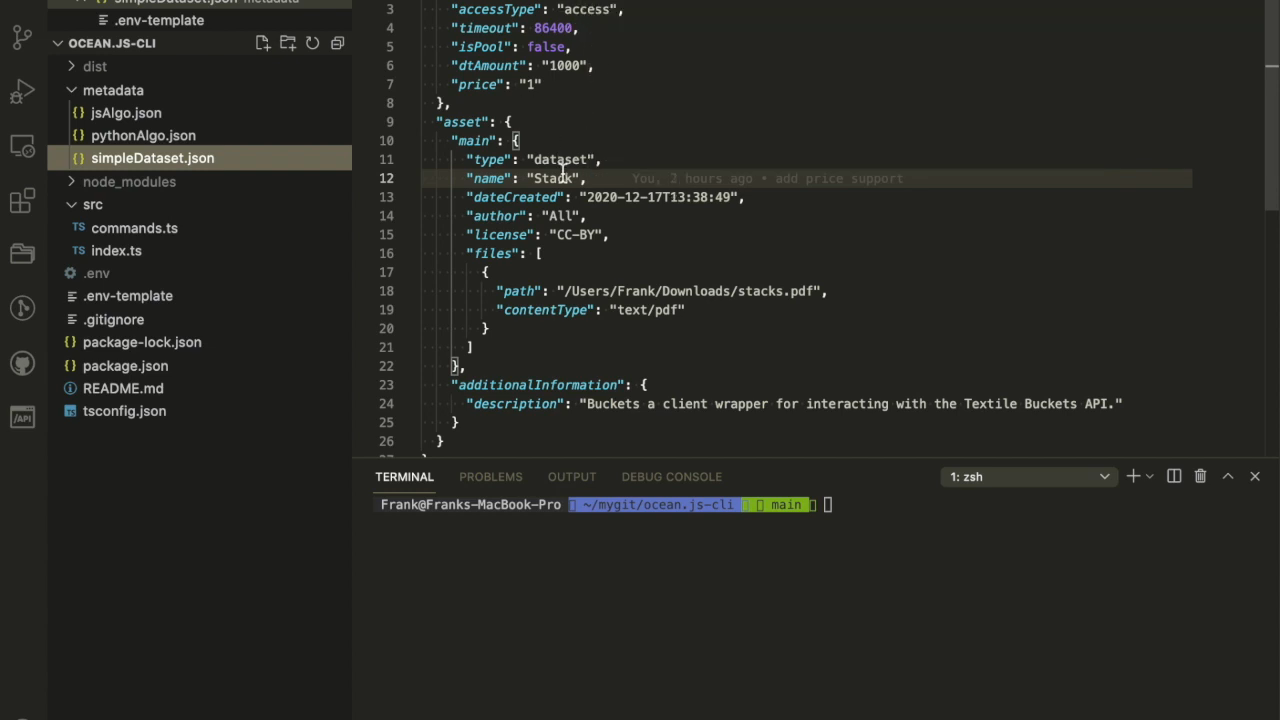Open the Extensions view
This screenshot has height=720, width=1280.
[x=22, y=200]
